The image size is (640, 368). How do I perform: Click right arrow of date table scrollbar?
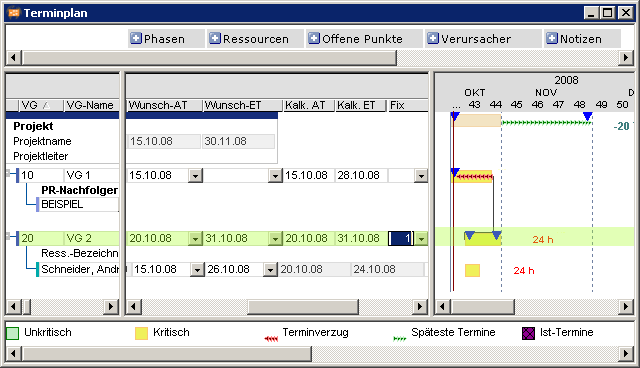[x=420, y=306]
